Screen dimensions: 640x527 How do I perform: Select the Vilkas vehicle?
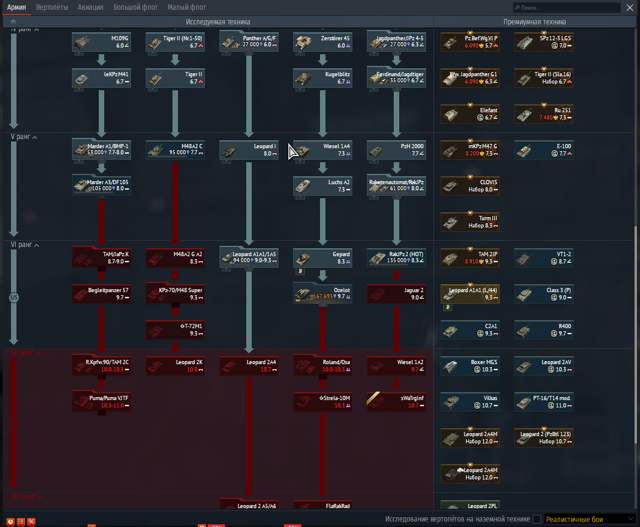coord(470,402)
